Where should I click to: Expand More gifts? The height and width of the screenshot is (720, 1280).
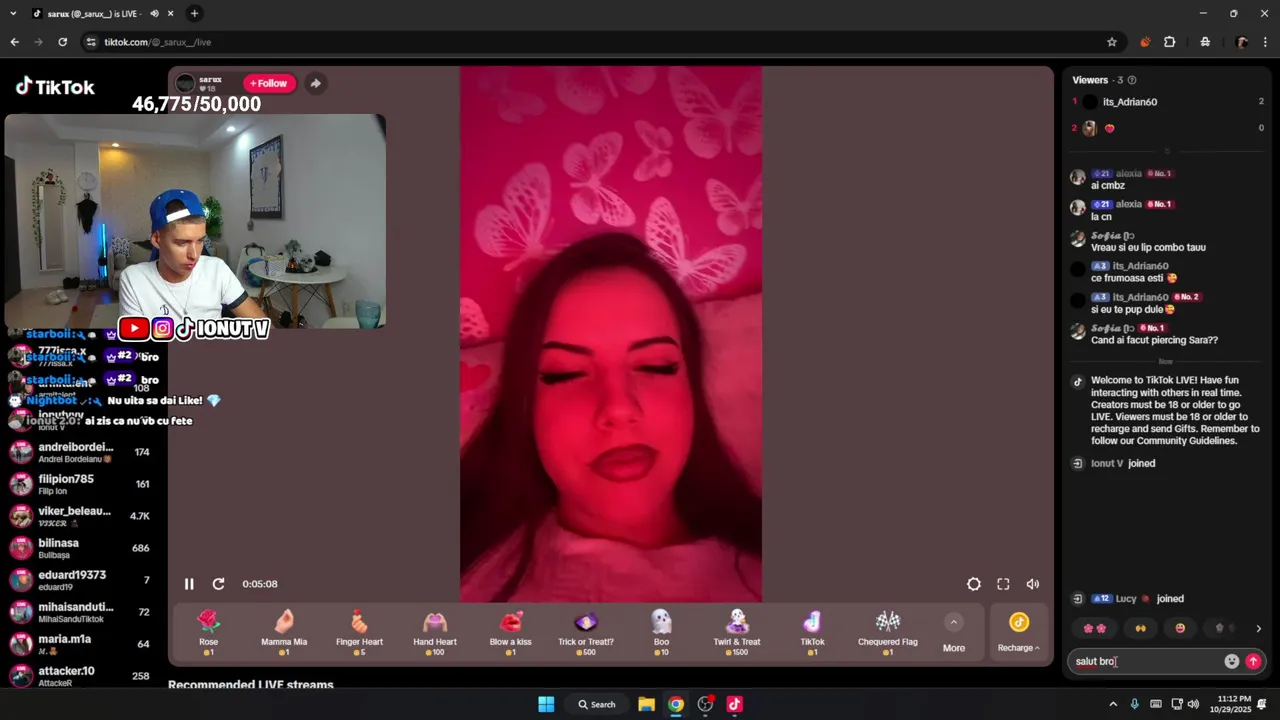[x=954, y=633]
